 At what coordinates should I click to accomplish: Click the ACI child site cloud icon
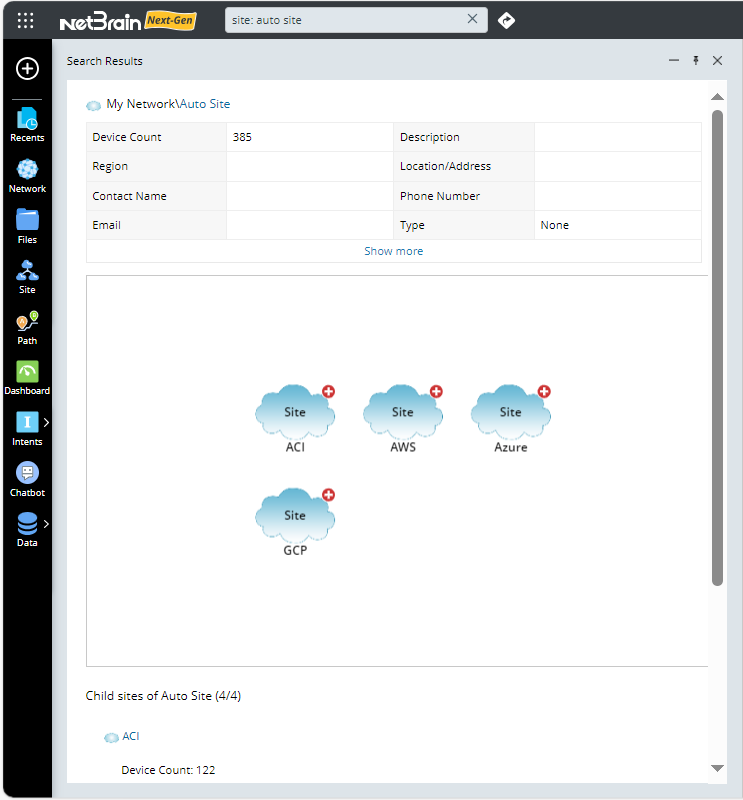[111, 738]
